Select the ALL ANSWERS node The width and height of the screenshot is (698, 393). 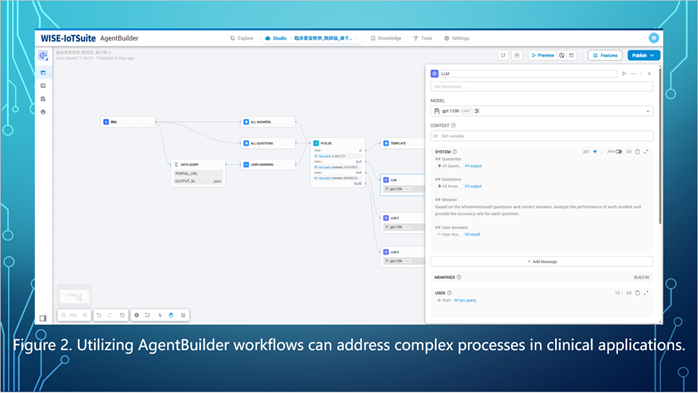coord(268,122)
